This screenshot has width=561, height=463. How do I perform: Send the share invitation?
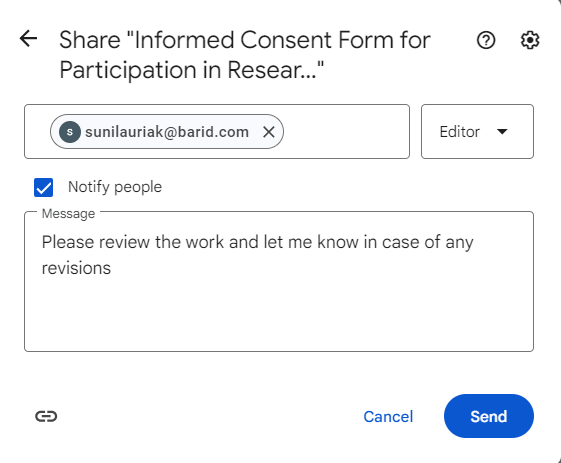(x=489, y=416)
